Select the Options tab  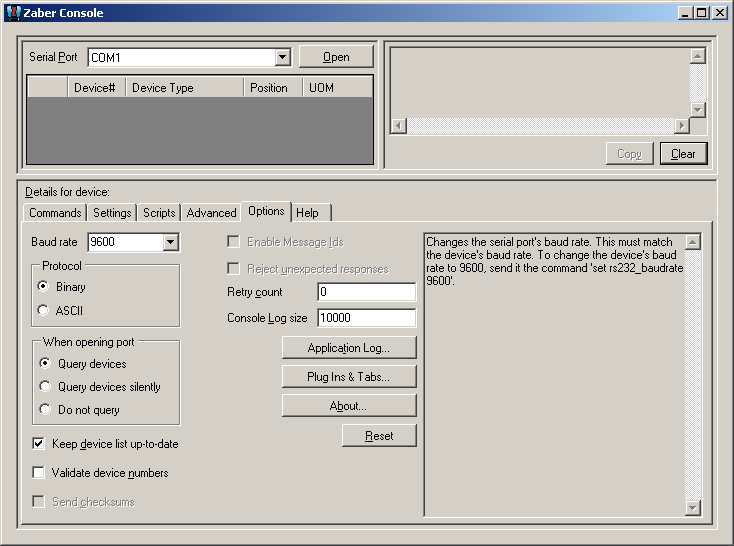[x=266, y=211]
